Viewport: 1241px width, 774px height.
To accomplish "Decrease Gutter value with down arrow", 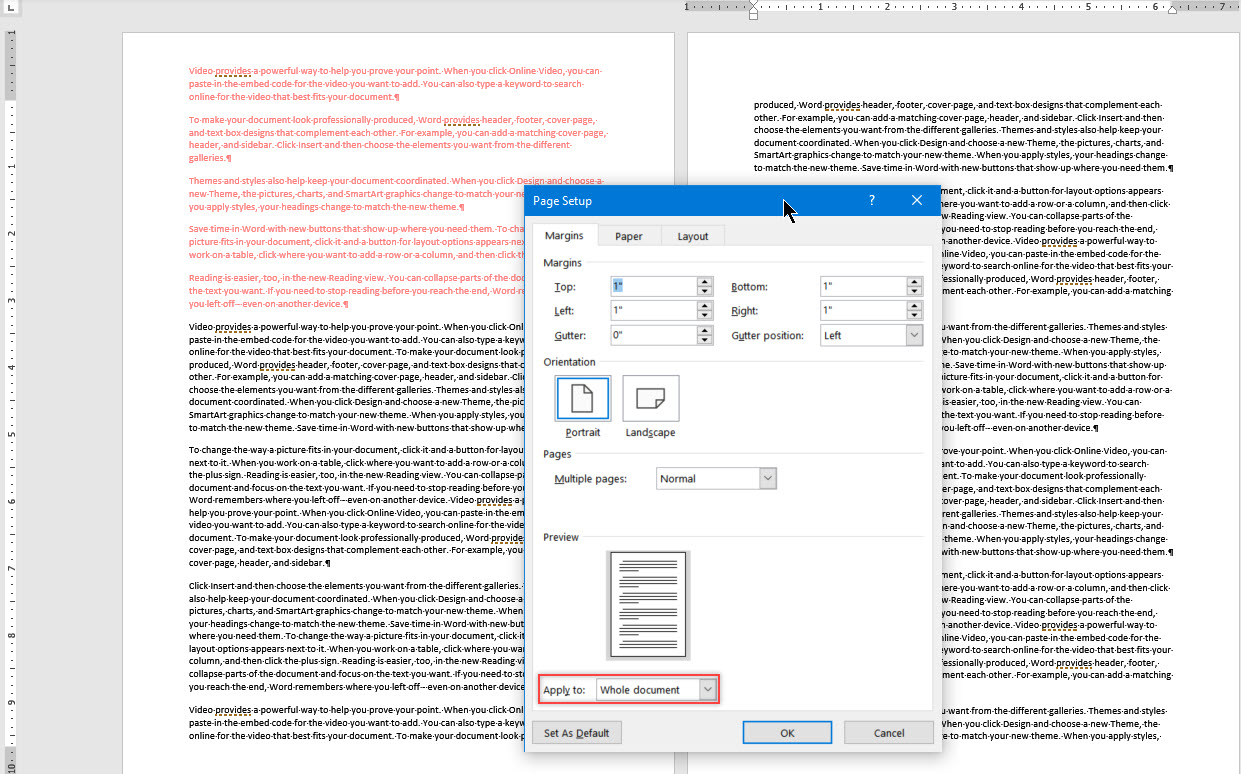I will point(705,341).
